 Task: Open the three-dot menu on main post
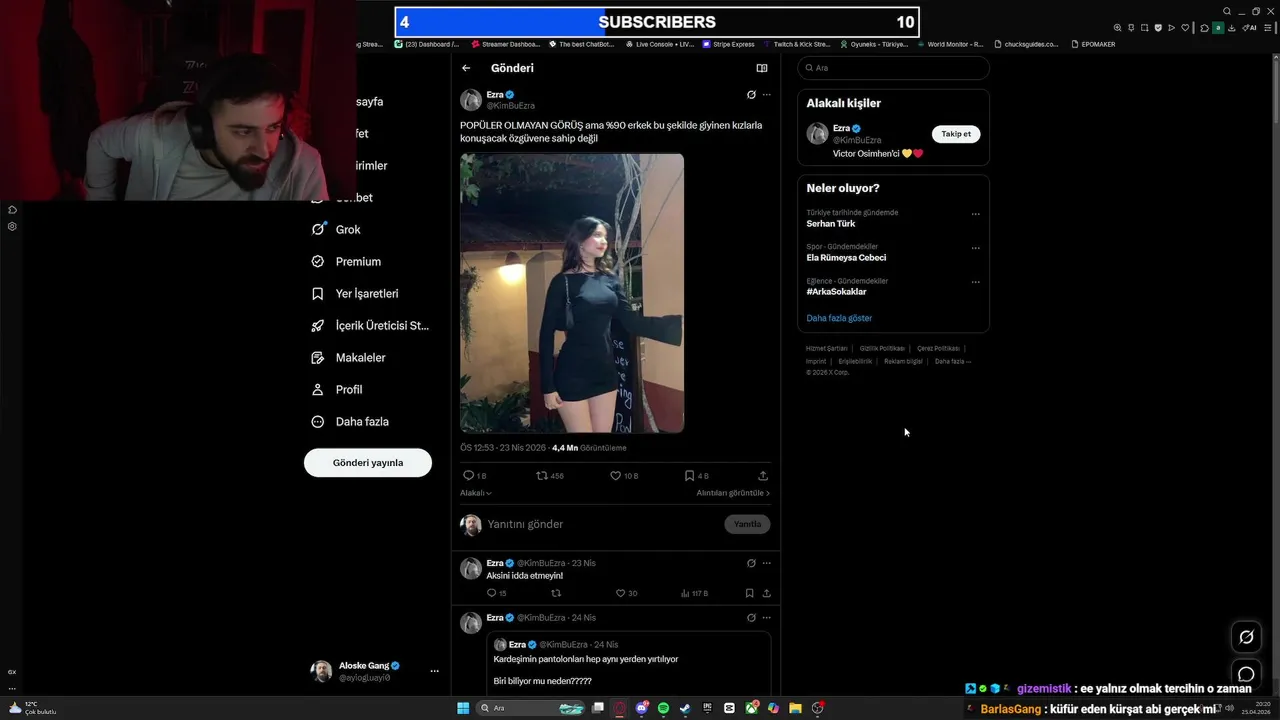pos(767,95)
